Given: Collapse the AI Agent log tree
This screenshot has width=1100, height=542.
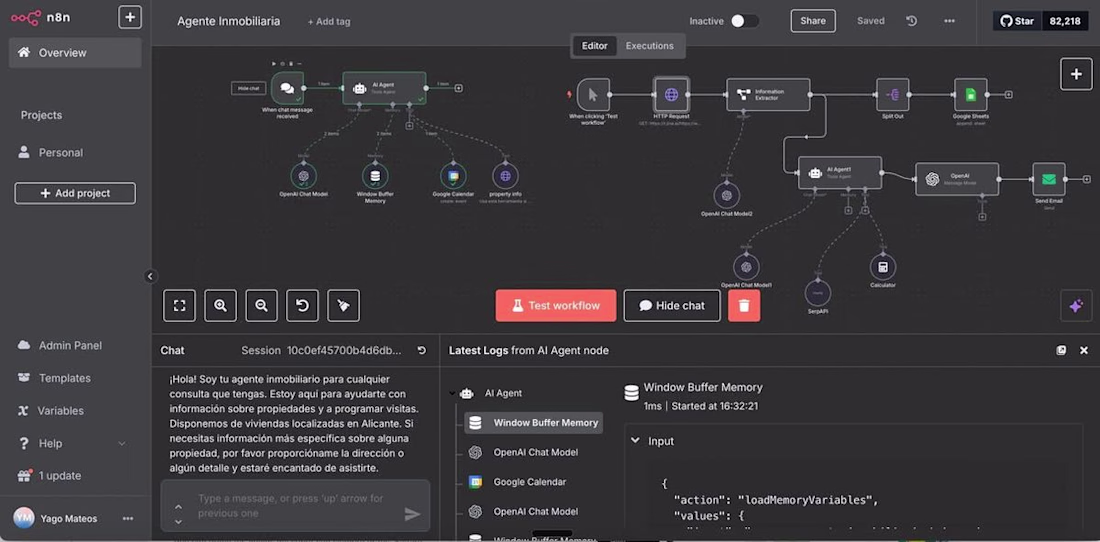Looking at the screenshot, I should (452, 393).
